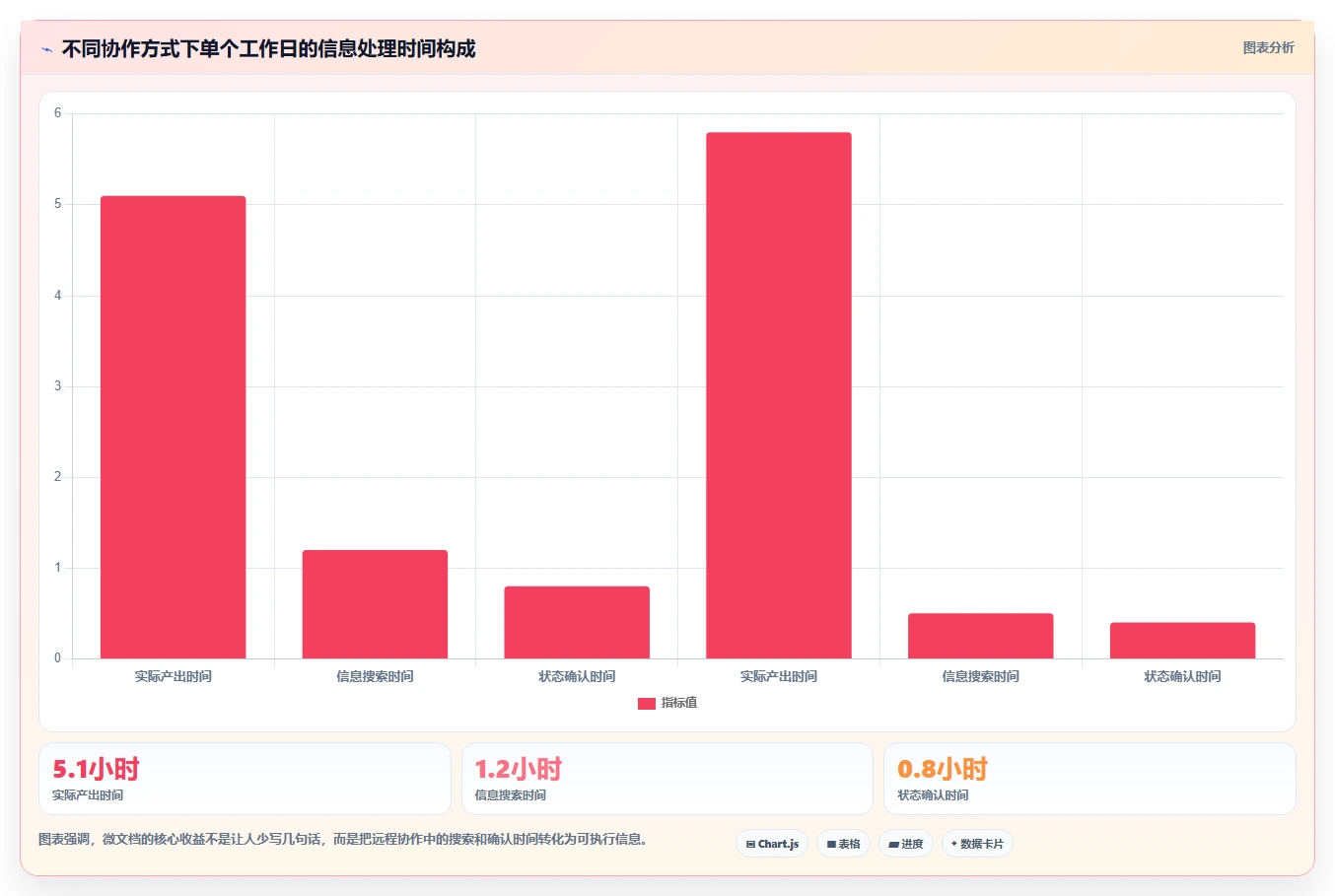Click the y-axis tick label 5
The height and width of the screenshot is (896, 1335).
[x=58, y=204]
